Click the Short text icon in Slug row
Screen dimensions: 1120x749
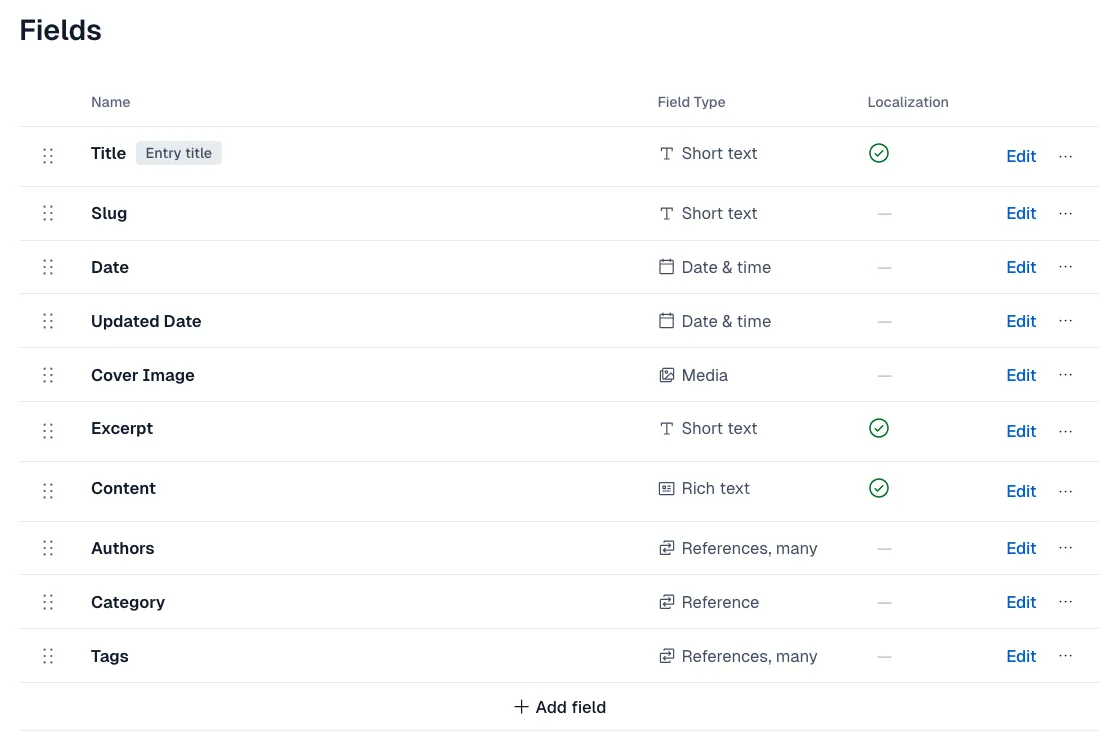click(666, 213)
